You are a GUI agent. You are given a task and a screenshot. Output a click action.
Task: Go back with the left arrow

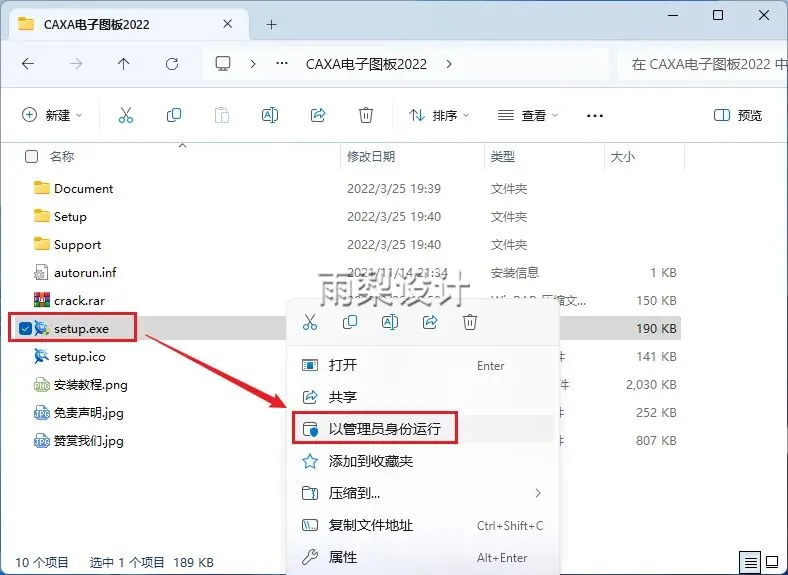pos(28,64)
